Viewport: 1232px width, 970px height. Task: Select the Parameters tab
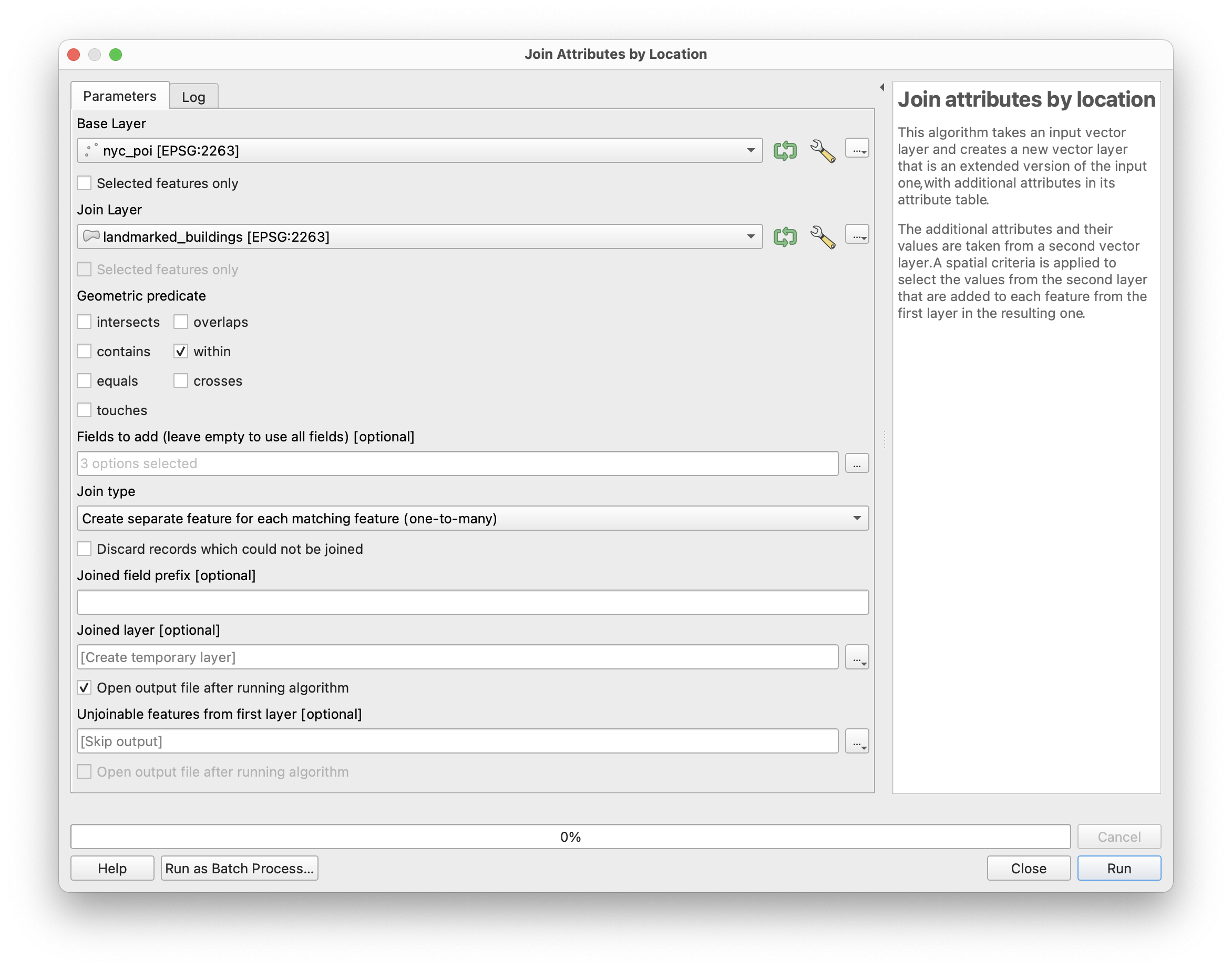[x=119, y=96]
